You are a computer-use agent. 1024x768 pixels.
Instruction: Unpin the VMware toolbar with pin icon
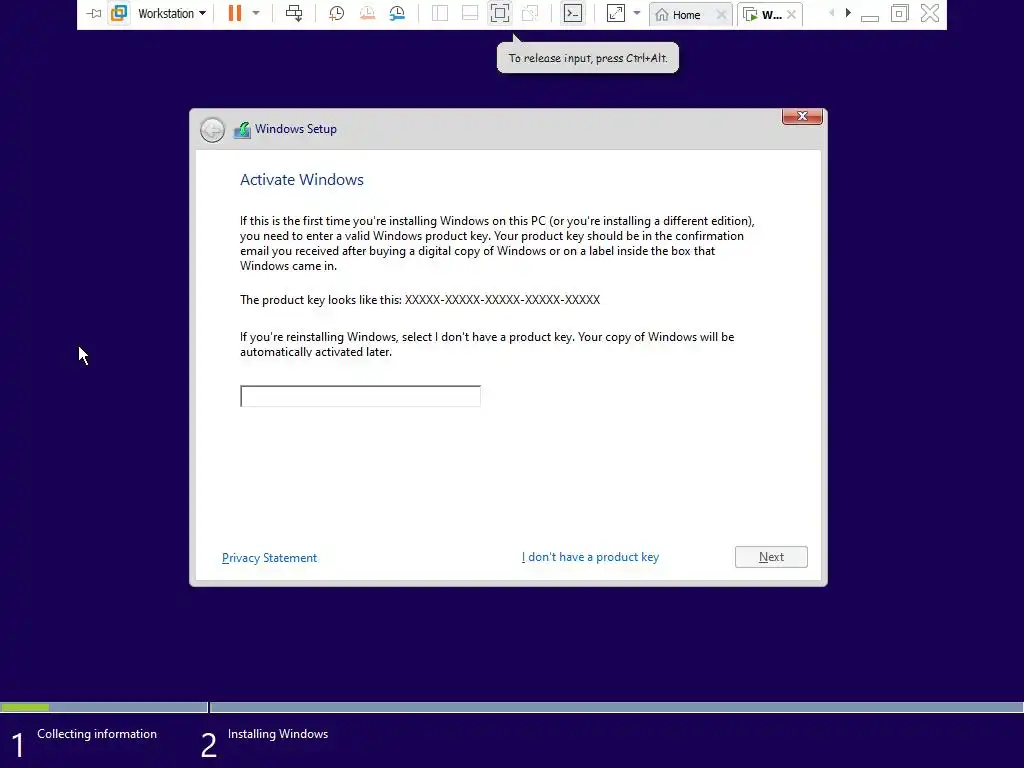coord(94,14)
